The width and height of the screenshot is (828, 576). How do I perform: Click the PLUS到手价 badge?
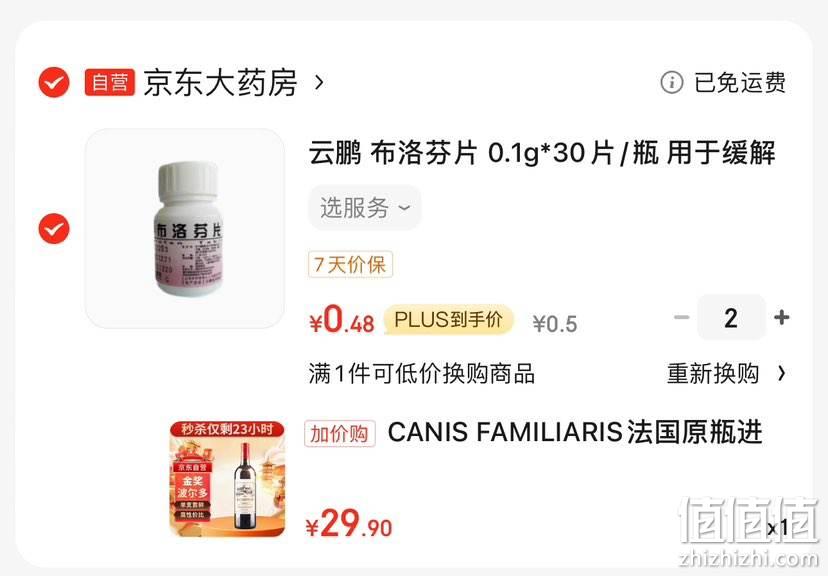[448, 319]
